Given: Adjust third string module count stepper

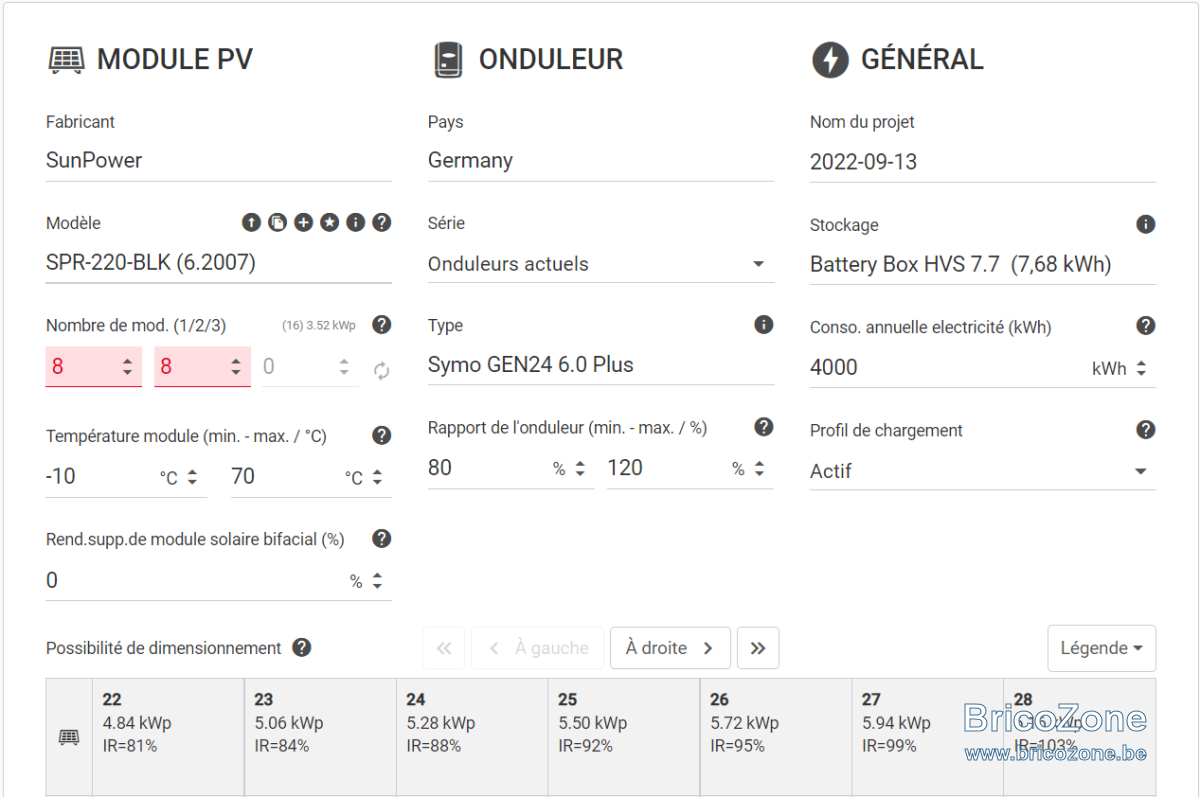Looking at the screenshot, I should [344, 367].
